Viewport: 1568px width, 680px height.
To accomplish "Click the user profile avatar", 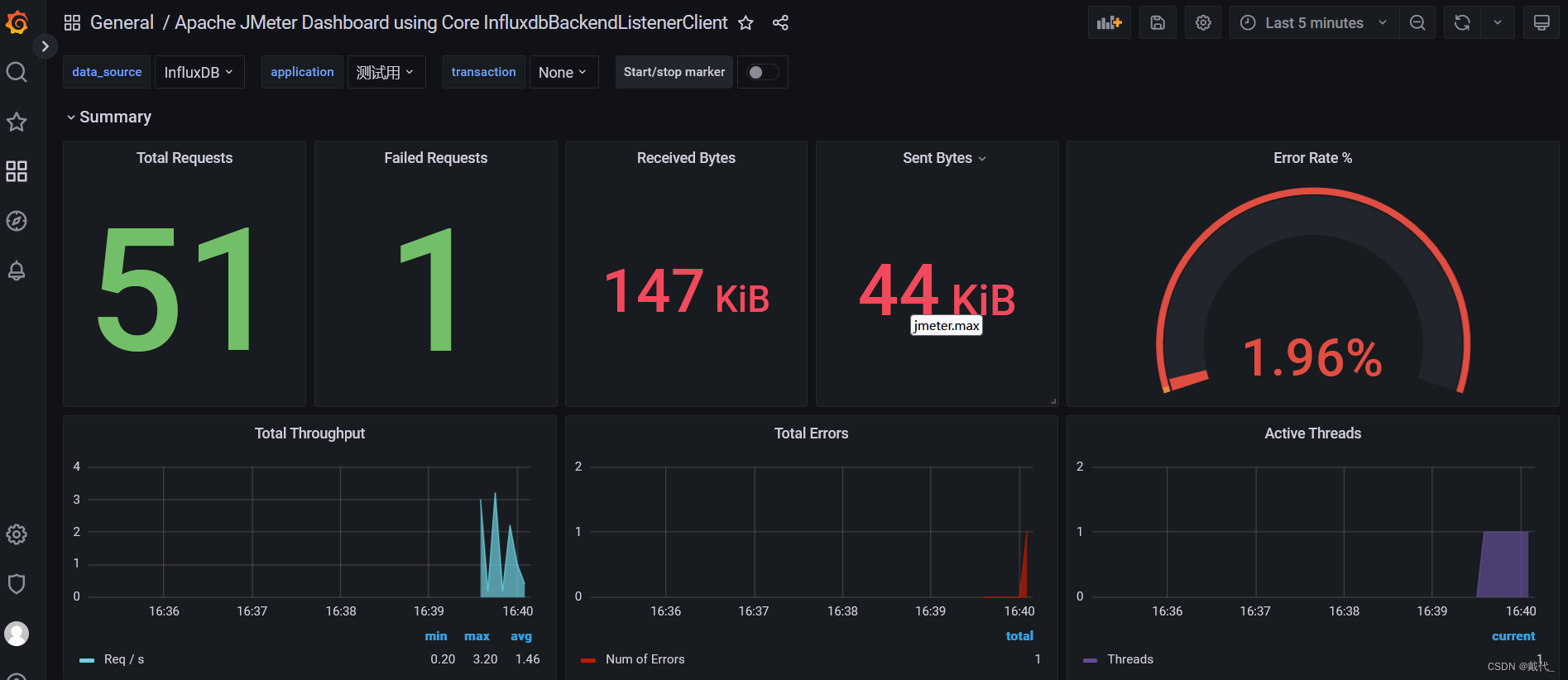I will tap(17, 634).
